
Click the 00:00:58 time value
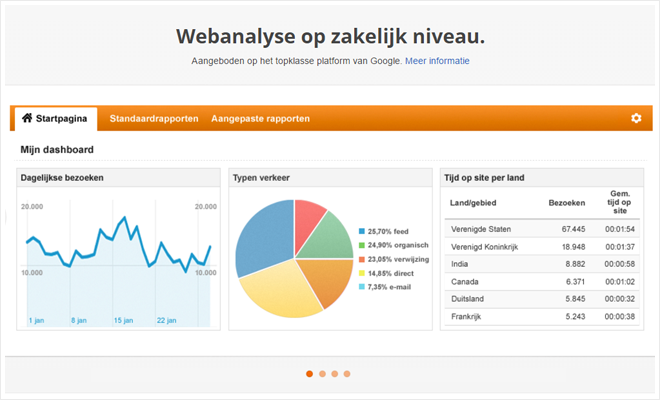[x=620, y=264]
